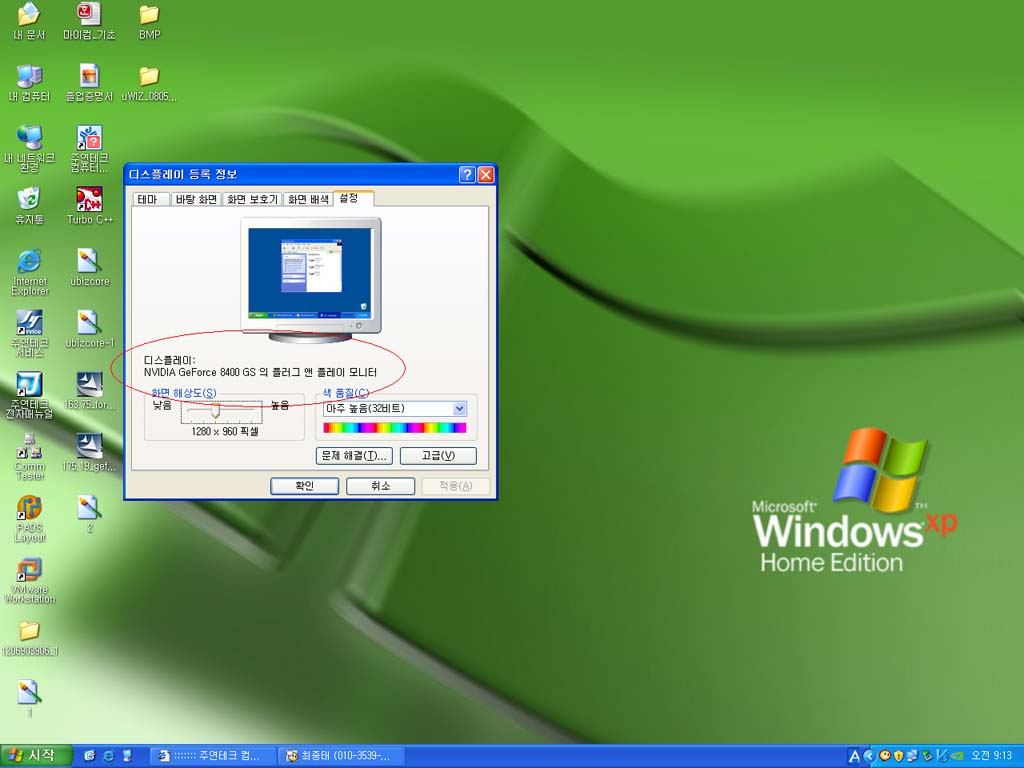Switch to the 화면 보호기 tab

(x=252, y=199)
